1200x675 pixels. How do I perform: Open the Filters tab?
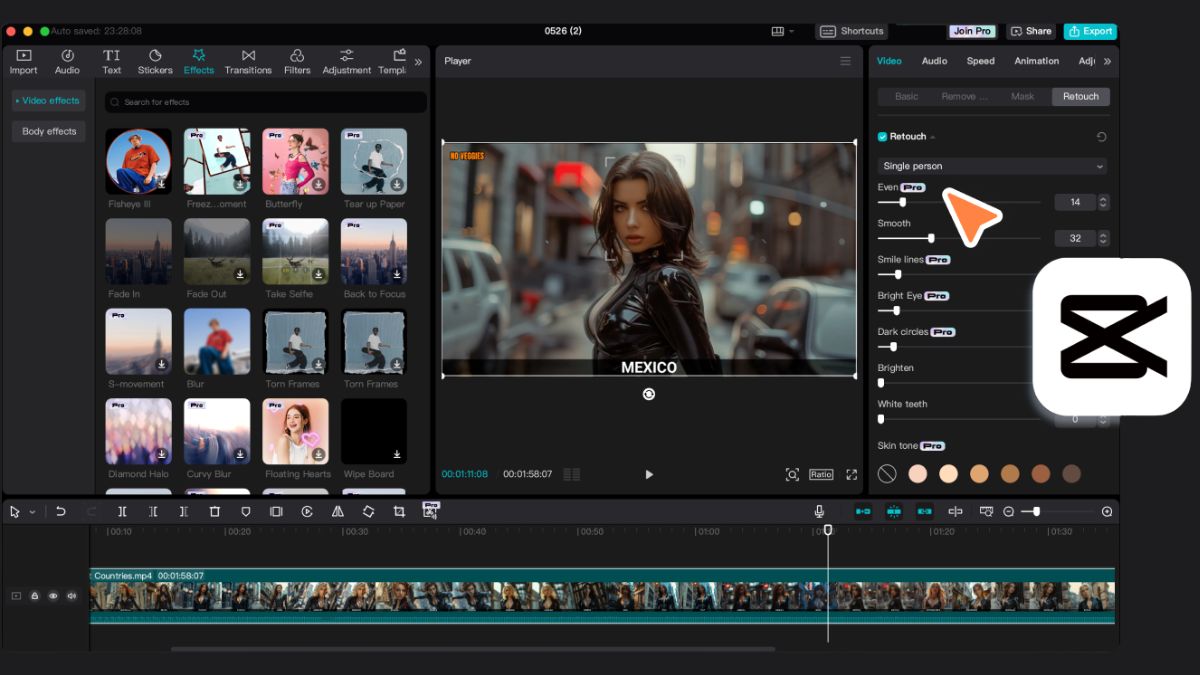(x=297, y=62)
